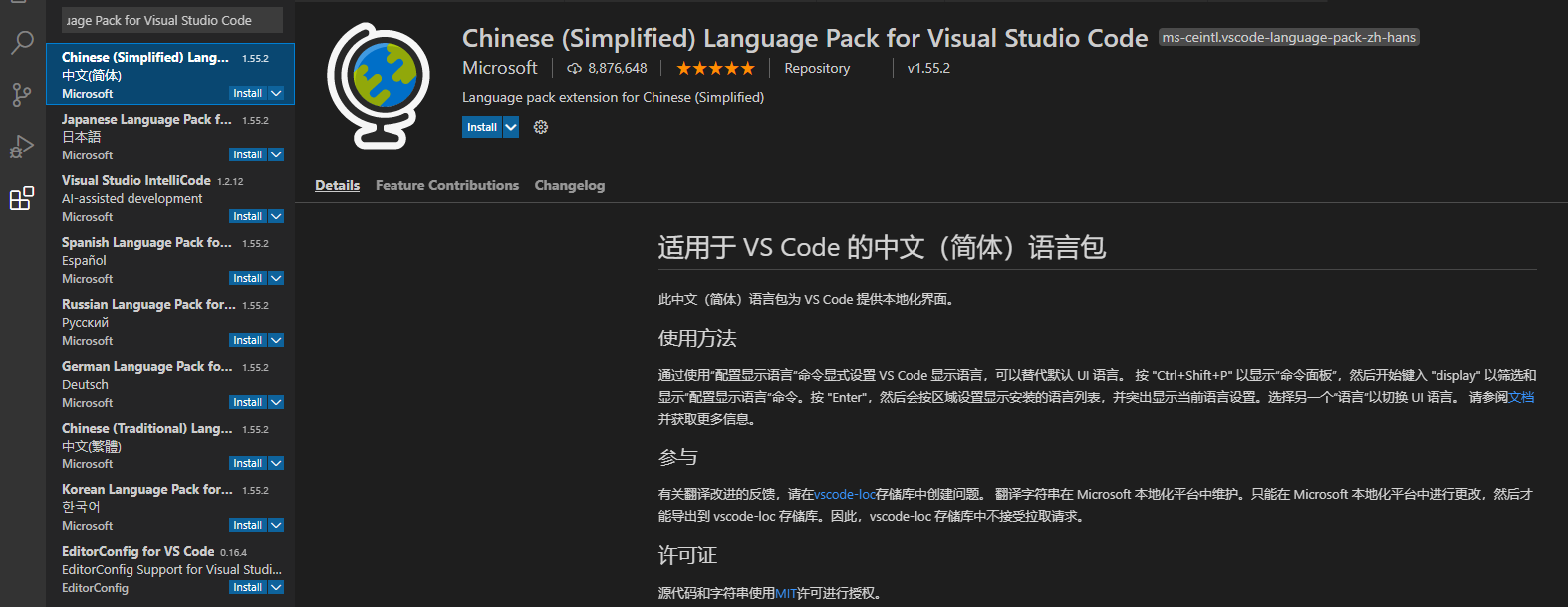Install Chinese (Simplified) from the list
This screenshot has height=607, width=1568.
pyautogui.click(x=247, y=93)
